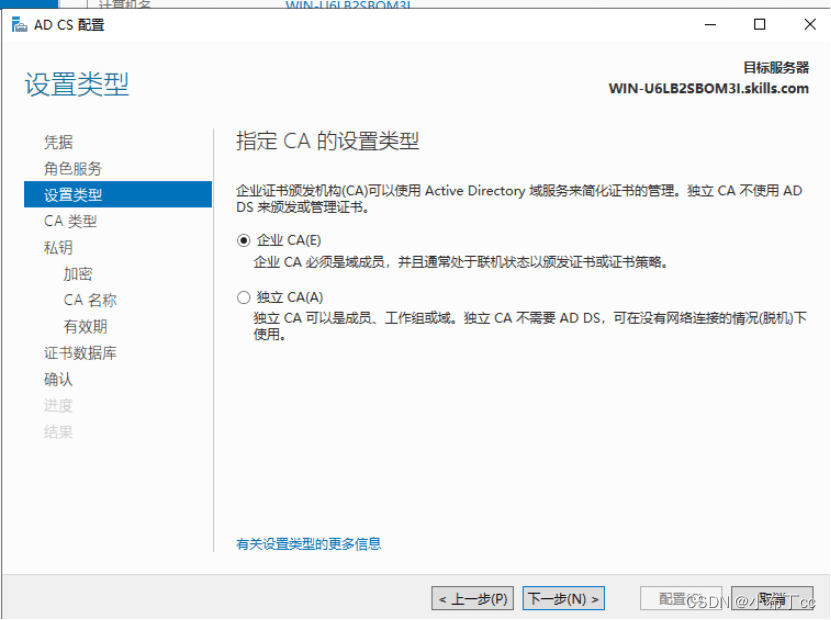Go to the 角色服务 step
The height and width of the screenshot is (620, 831).
tap(73, 169)
